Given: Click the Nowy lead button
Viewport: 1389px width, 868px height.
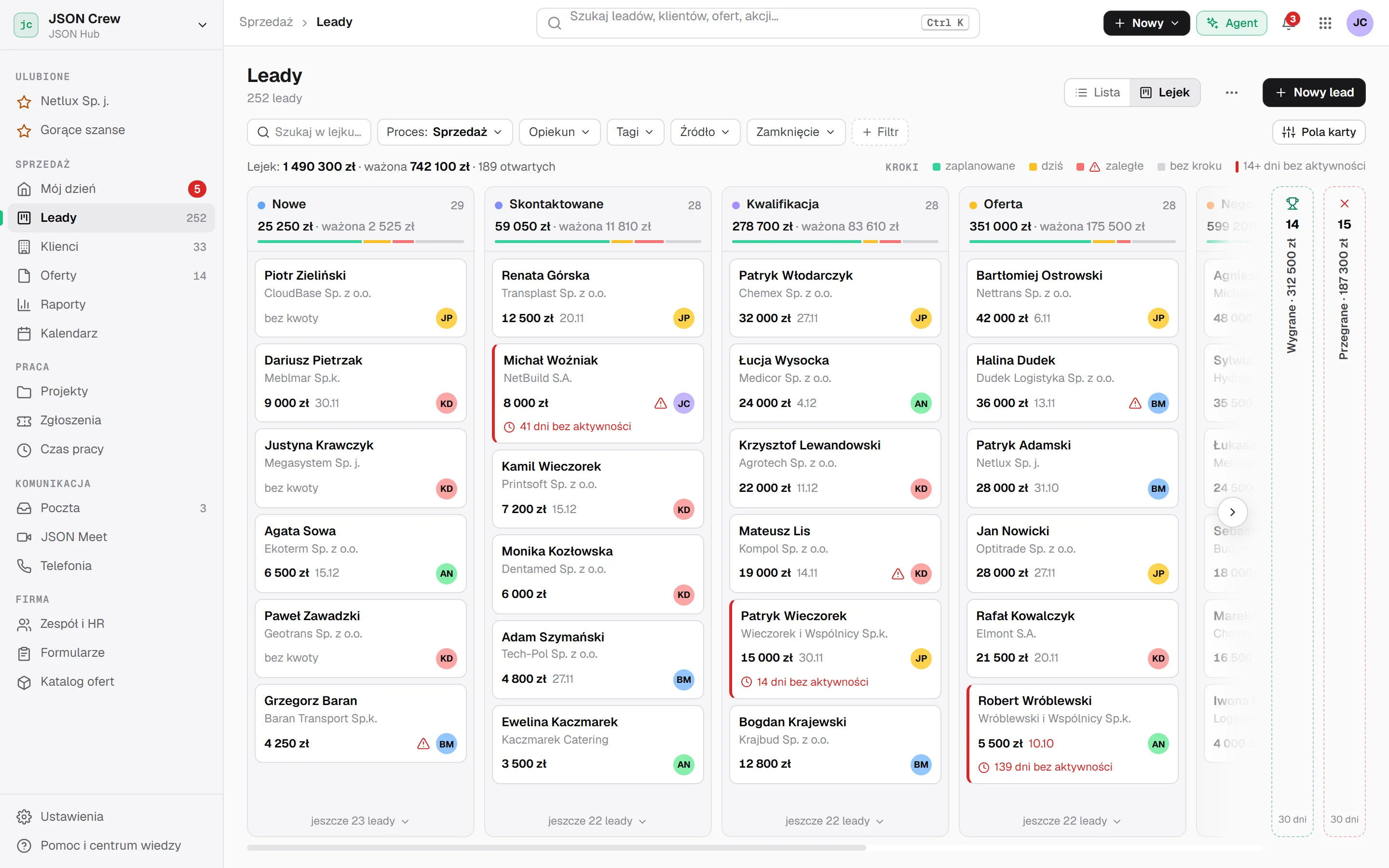Looking at the screenshot, I should click(x=1314, y=93).
